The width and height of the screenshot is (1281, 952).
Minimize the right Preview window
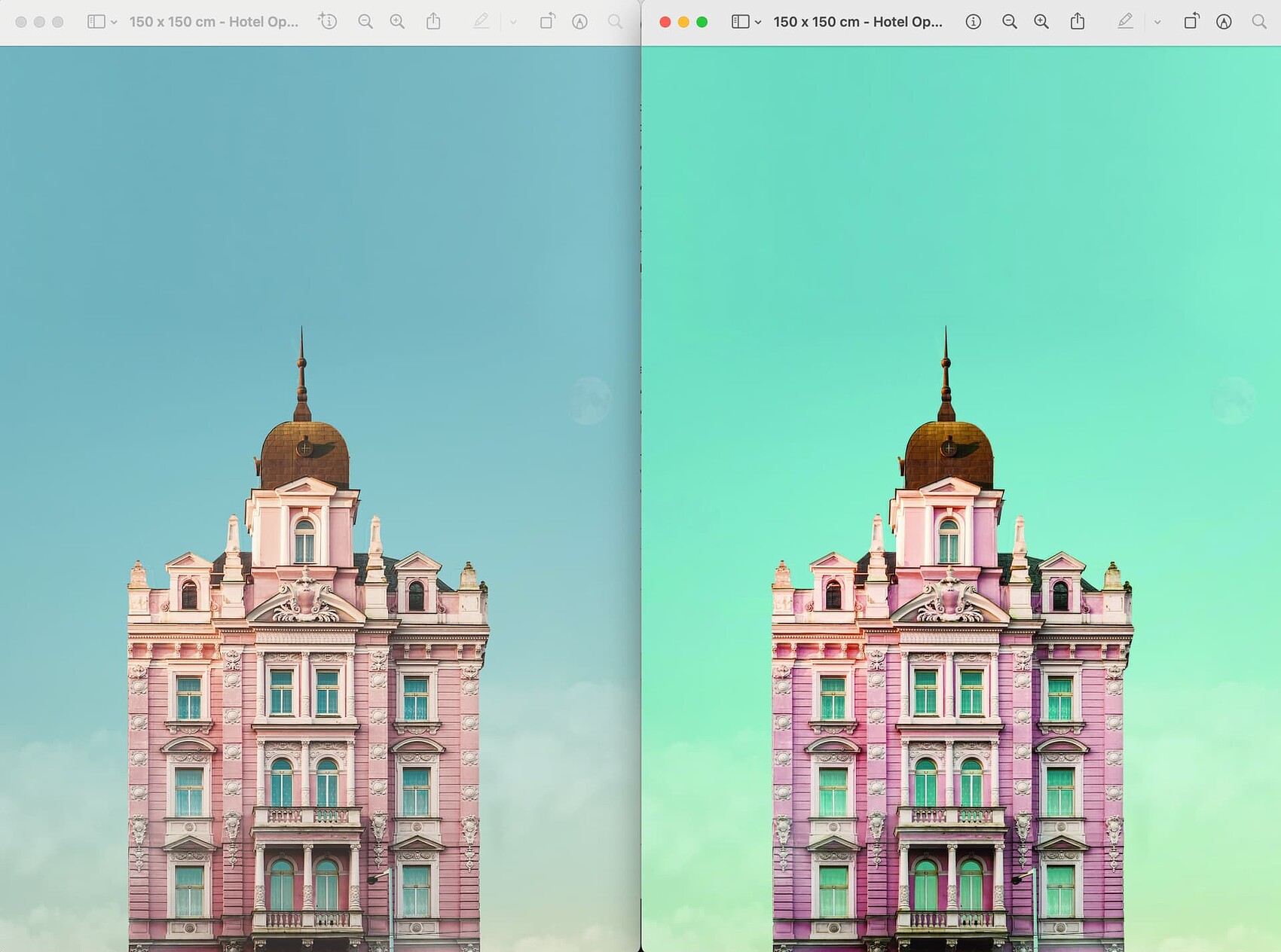683,22
